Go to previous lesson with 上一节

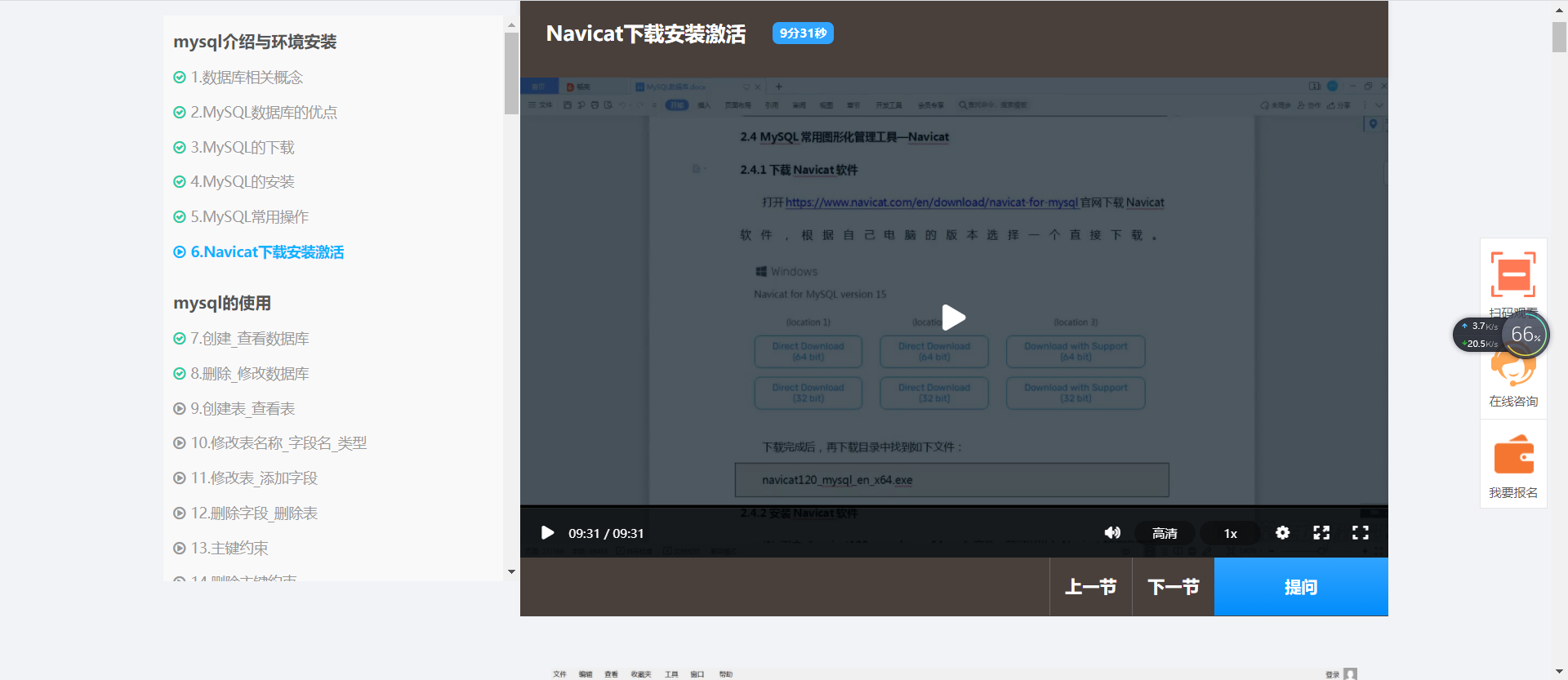click(1090, 587)
